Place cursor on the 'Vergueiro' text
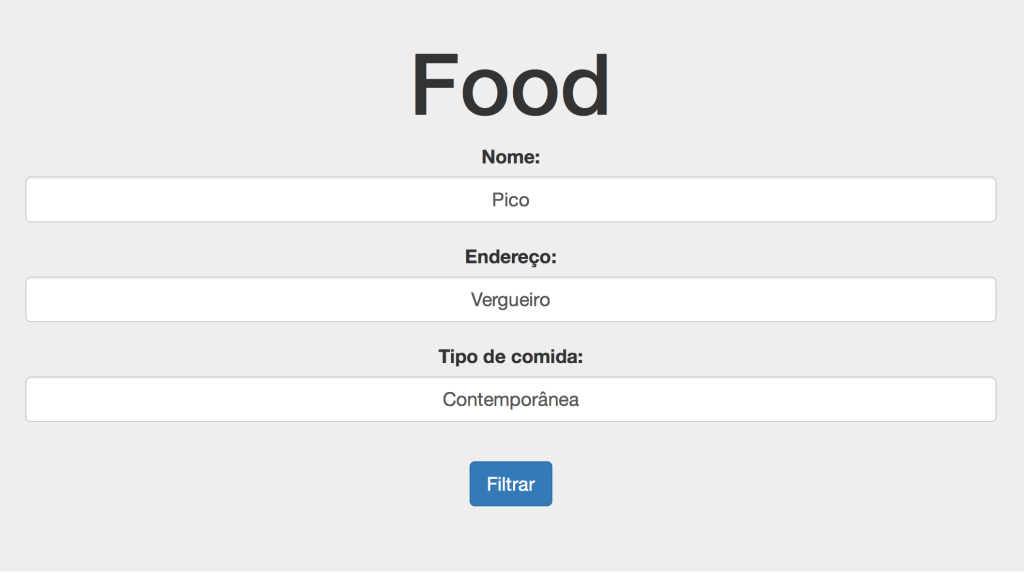This screenshot has height=573, width=1024. click(510, 300)
